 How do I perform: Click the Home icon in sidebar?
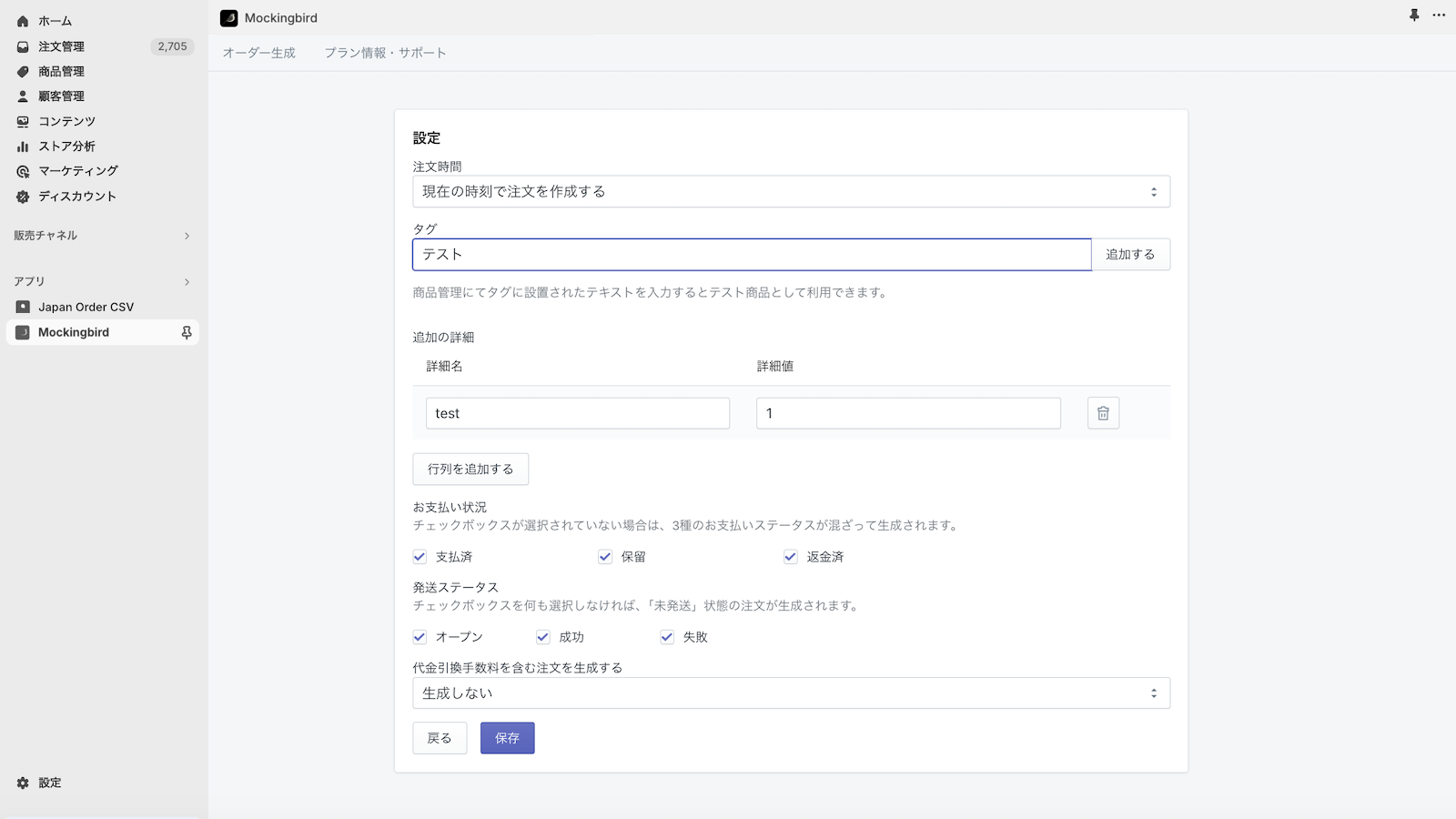point(23,21)
